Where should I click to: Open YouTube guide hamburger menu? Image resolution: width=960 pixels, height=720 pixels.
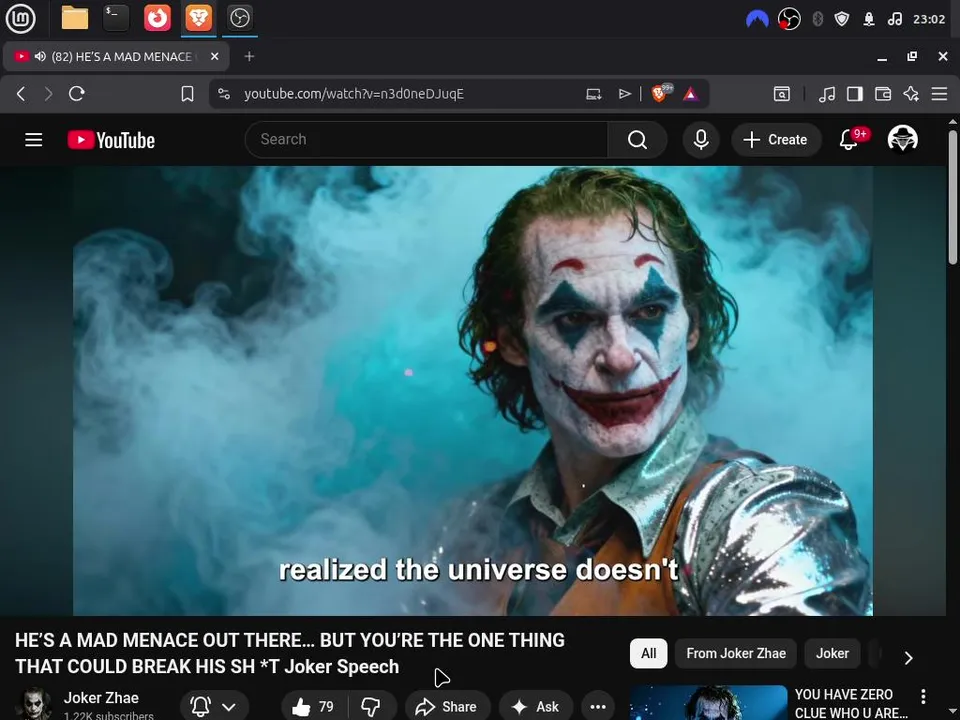pos(34,140)
